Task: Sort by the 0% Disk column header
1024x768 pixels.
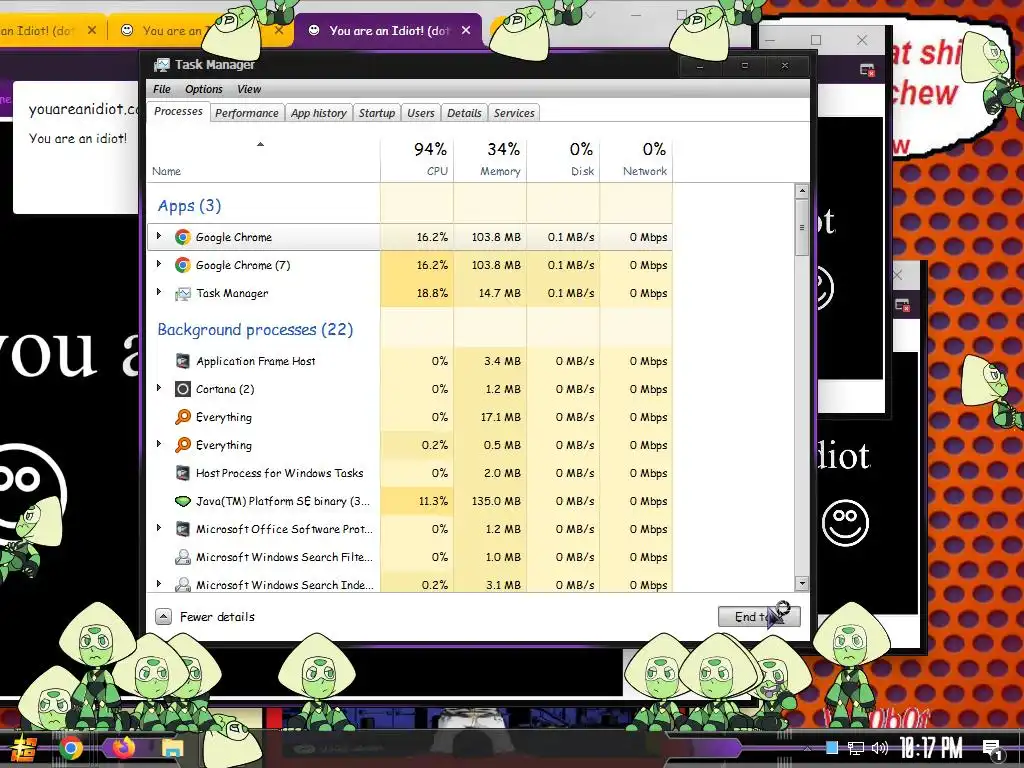Action: 563,159
